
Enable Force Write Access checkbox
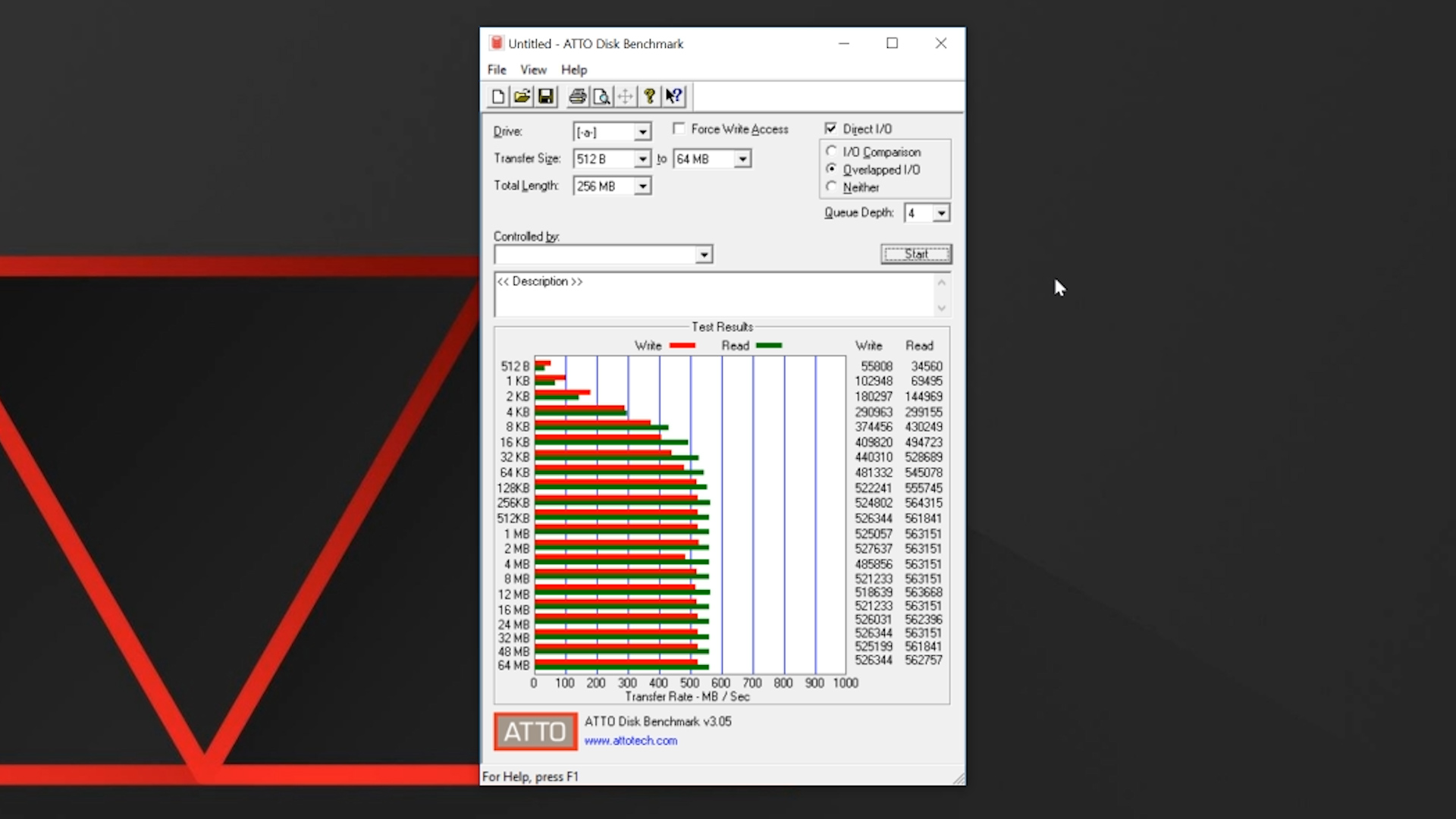(679, 129)
